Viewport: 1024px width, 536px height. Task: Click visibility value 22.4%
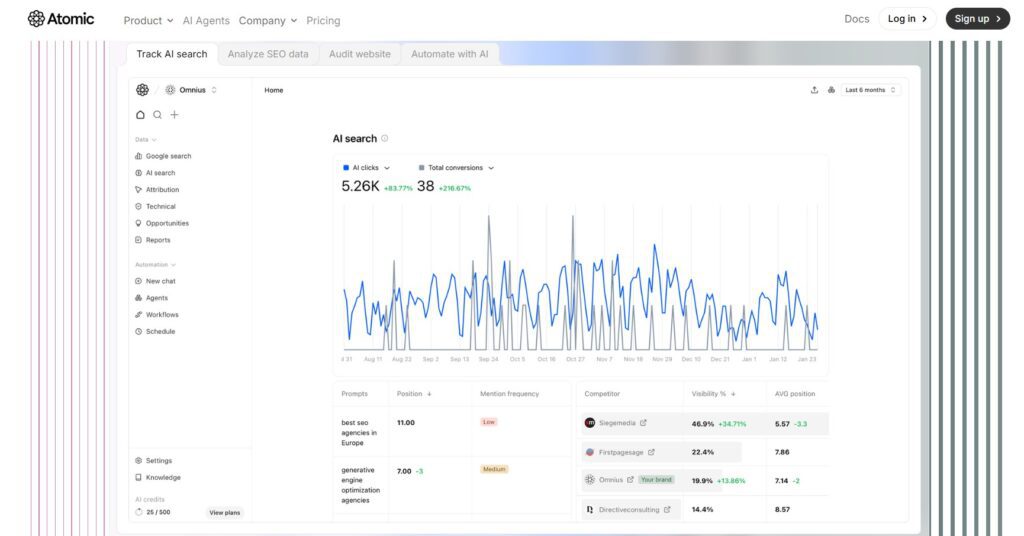tap(703, 452)
